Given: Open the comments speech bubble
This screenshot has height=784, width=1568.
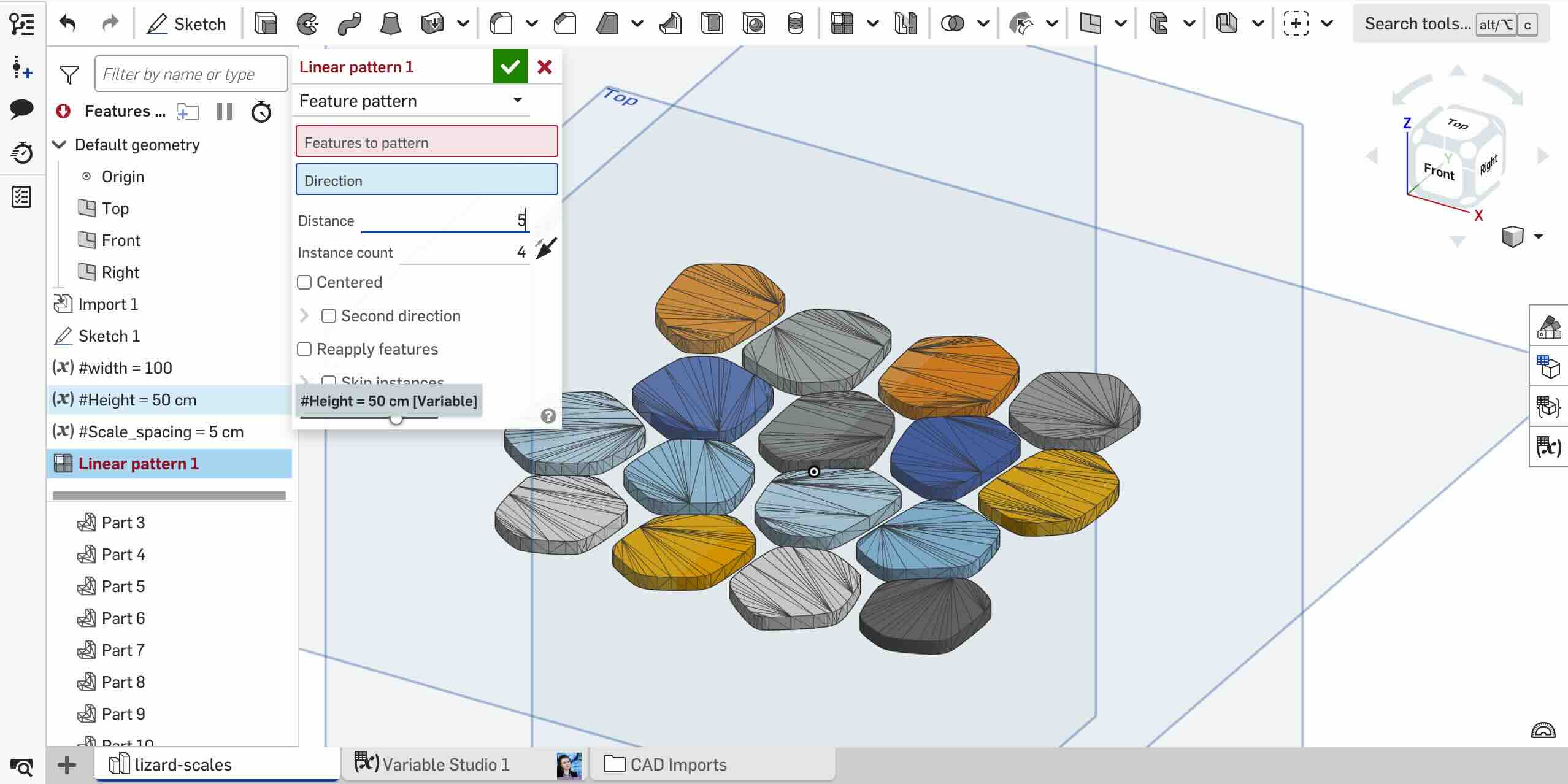Looking at the screenshot, I should point(22,109).
